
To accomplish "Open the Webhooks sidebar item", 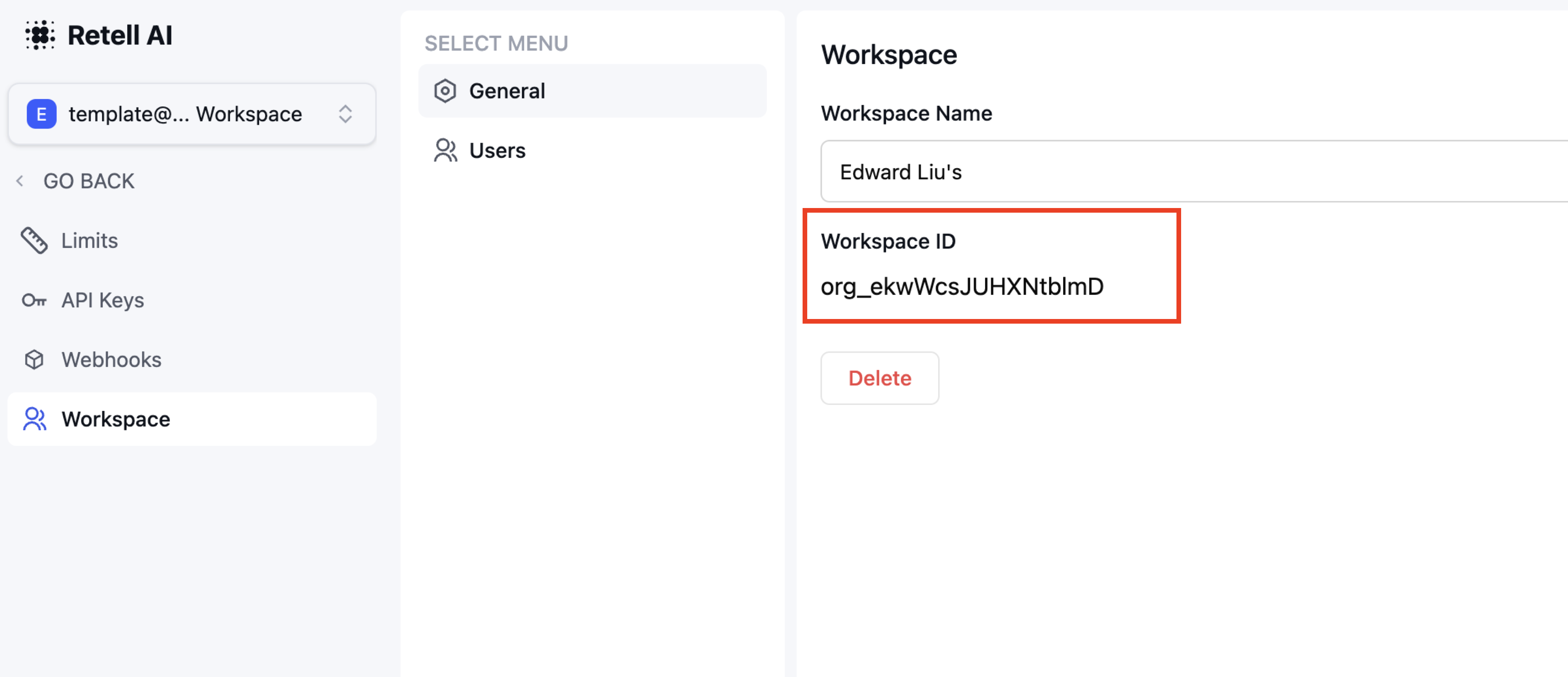I will (192, 360).
